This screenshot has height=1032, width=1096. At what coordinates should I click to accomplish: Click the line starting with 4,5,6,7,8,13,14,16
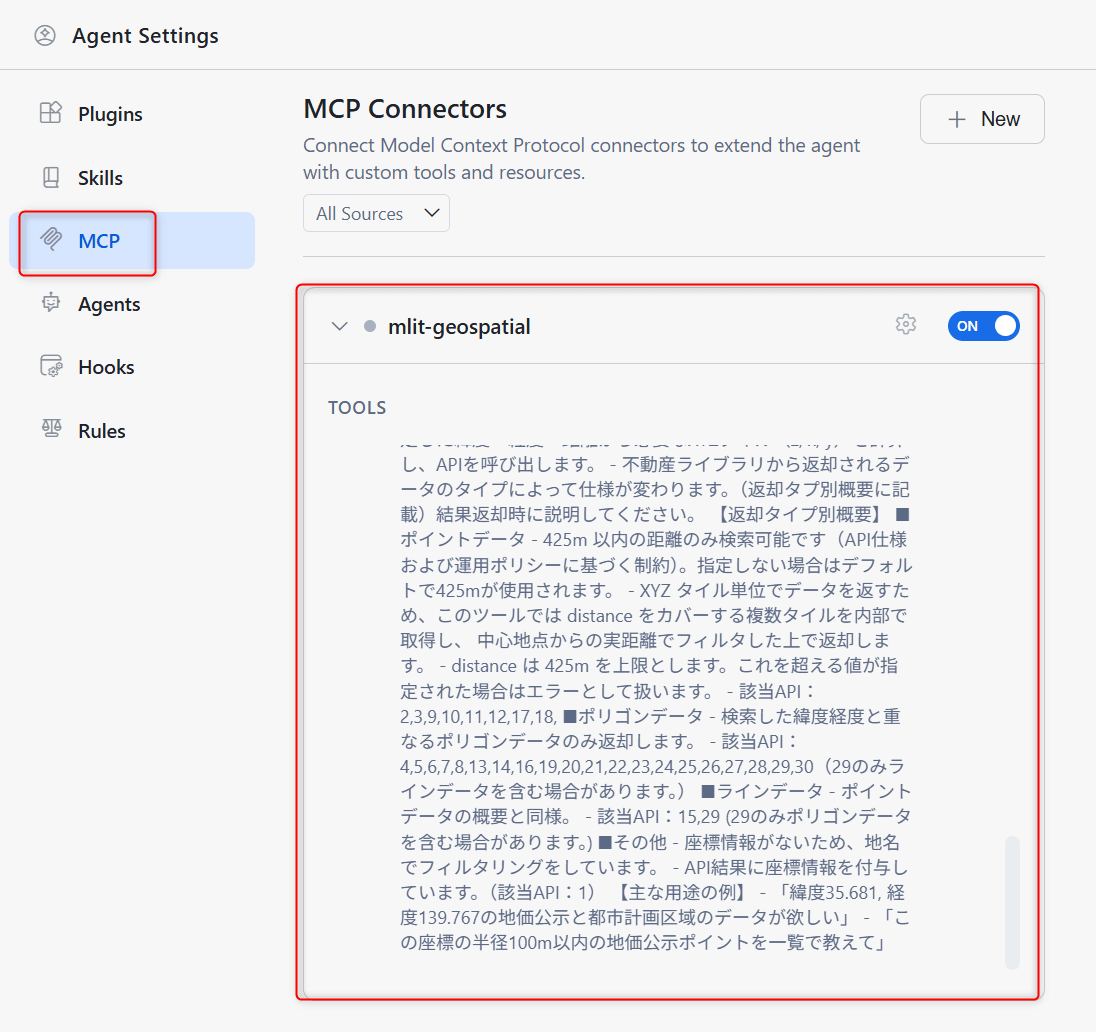[652, 766]
